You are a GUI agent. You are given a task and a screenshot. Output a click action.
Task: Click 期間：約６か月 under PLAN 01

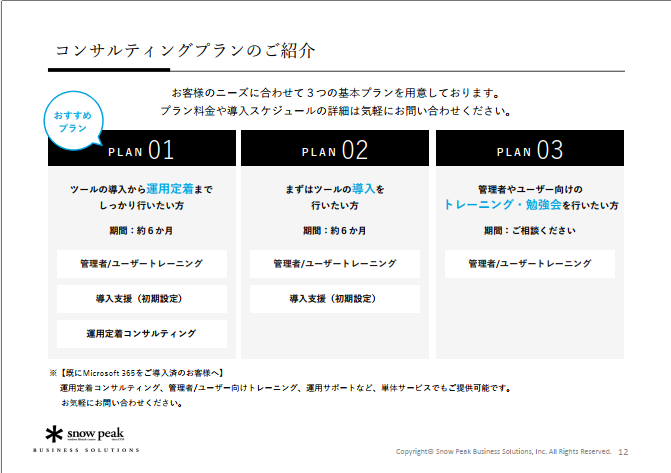(141, 231)
